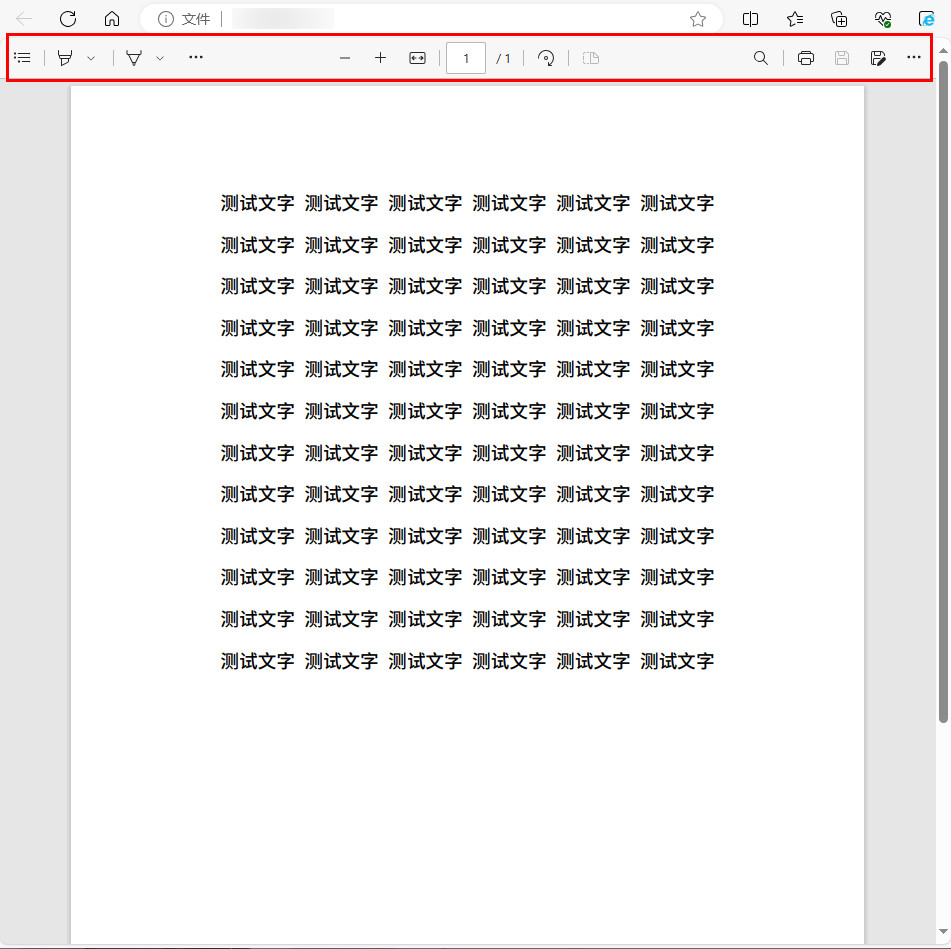
Task: Go to browser home page icon
Action: click(x=112, y=19)
